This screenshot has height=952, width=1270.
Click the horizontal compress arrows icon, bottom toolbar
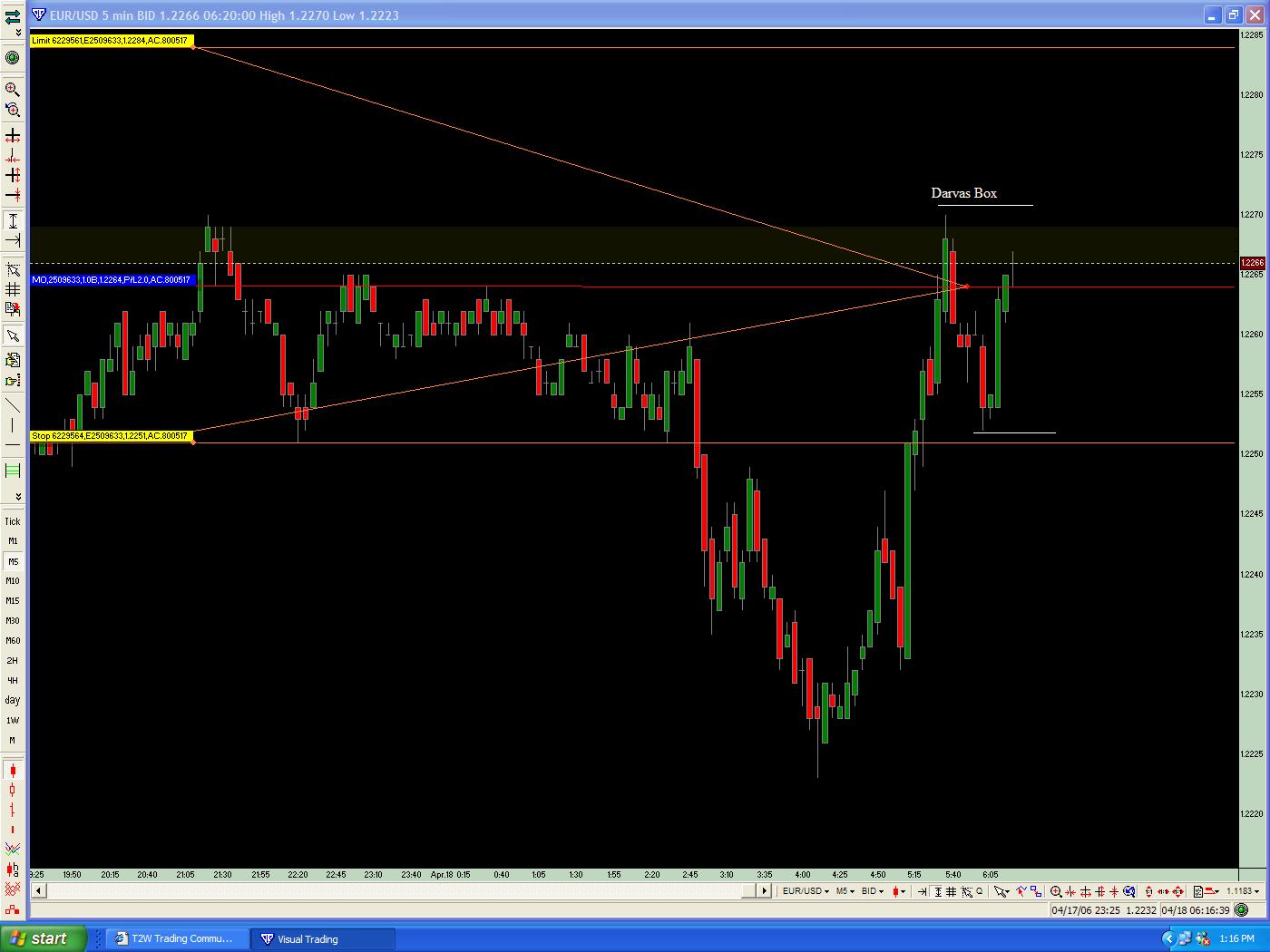pos(1070,891)
